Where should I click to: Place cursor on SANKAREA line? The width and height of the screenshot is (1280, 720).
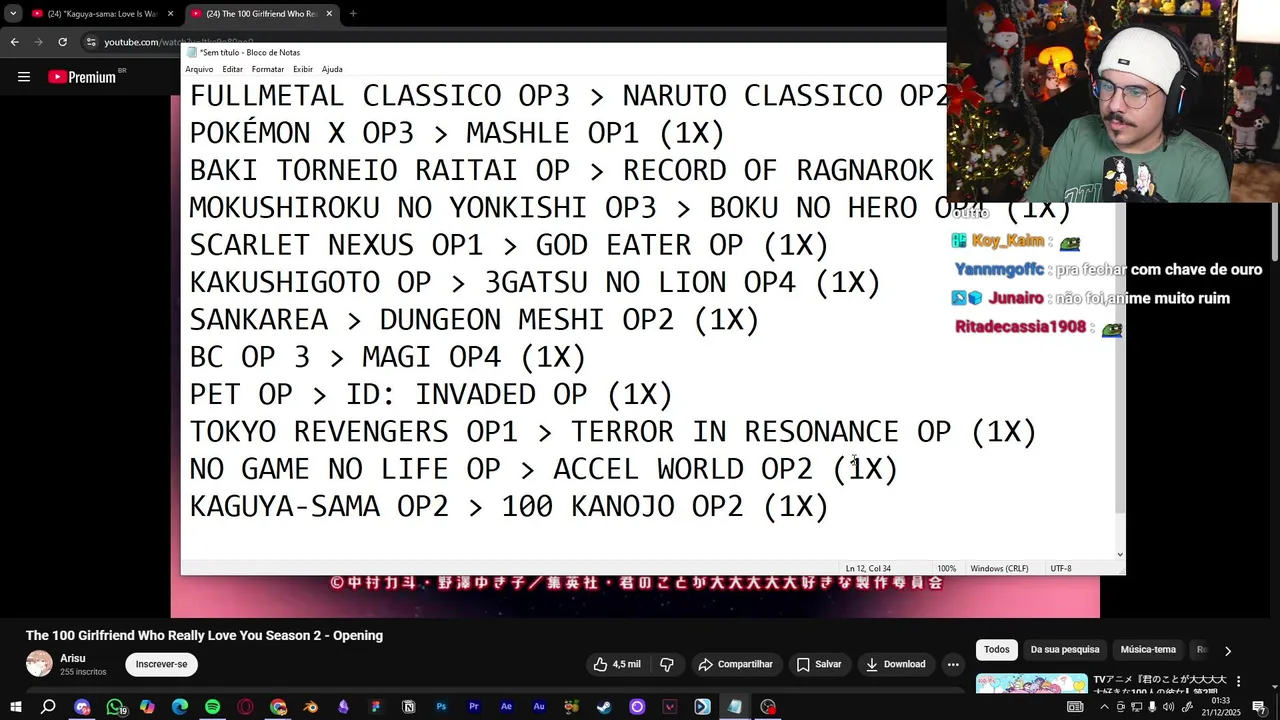pyautogui.click(x=474, y=320)
